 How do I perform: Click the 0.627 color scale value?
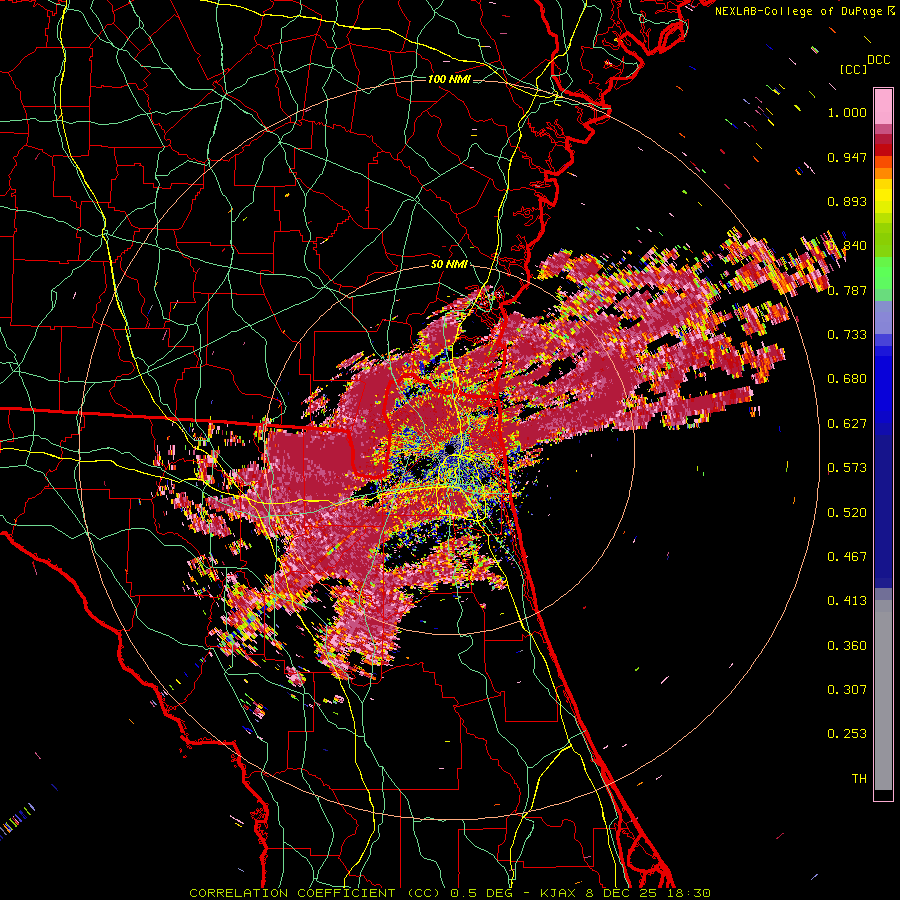(x=847, y=424)
